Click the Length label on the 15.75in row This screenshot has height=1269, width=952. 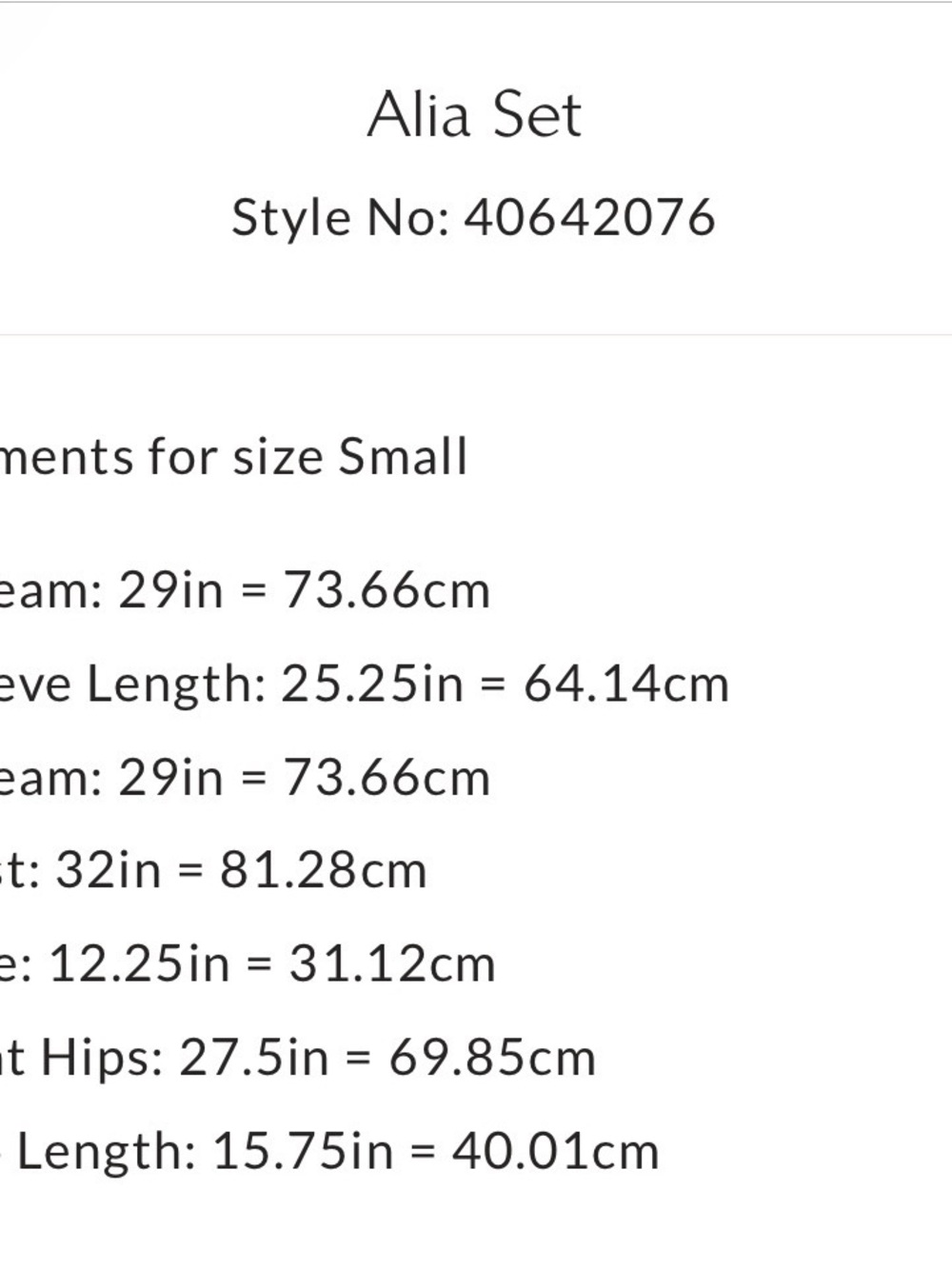107,1150
